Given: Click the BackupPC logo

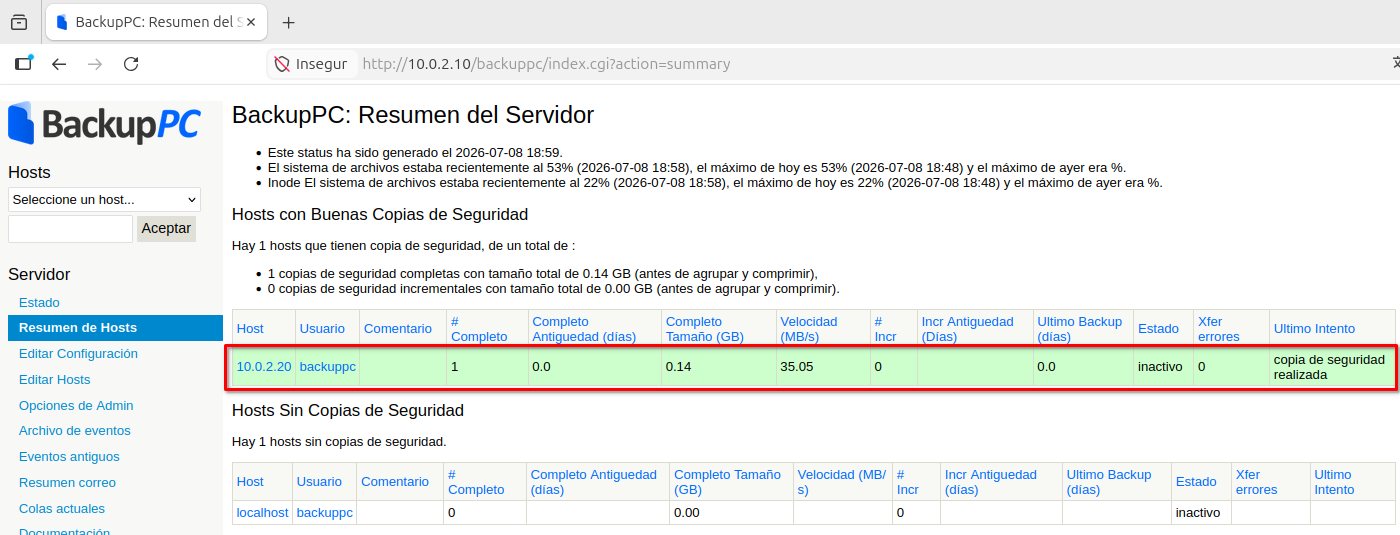Looking at the screenshot, I should pyautogui.click(x=104, y=123).
